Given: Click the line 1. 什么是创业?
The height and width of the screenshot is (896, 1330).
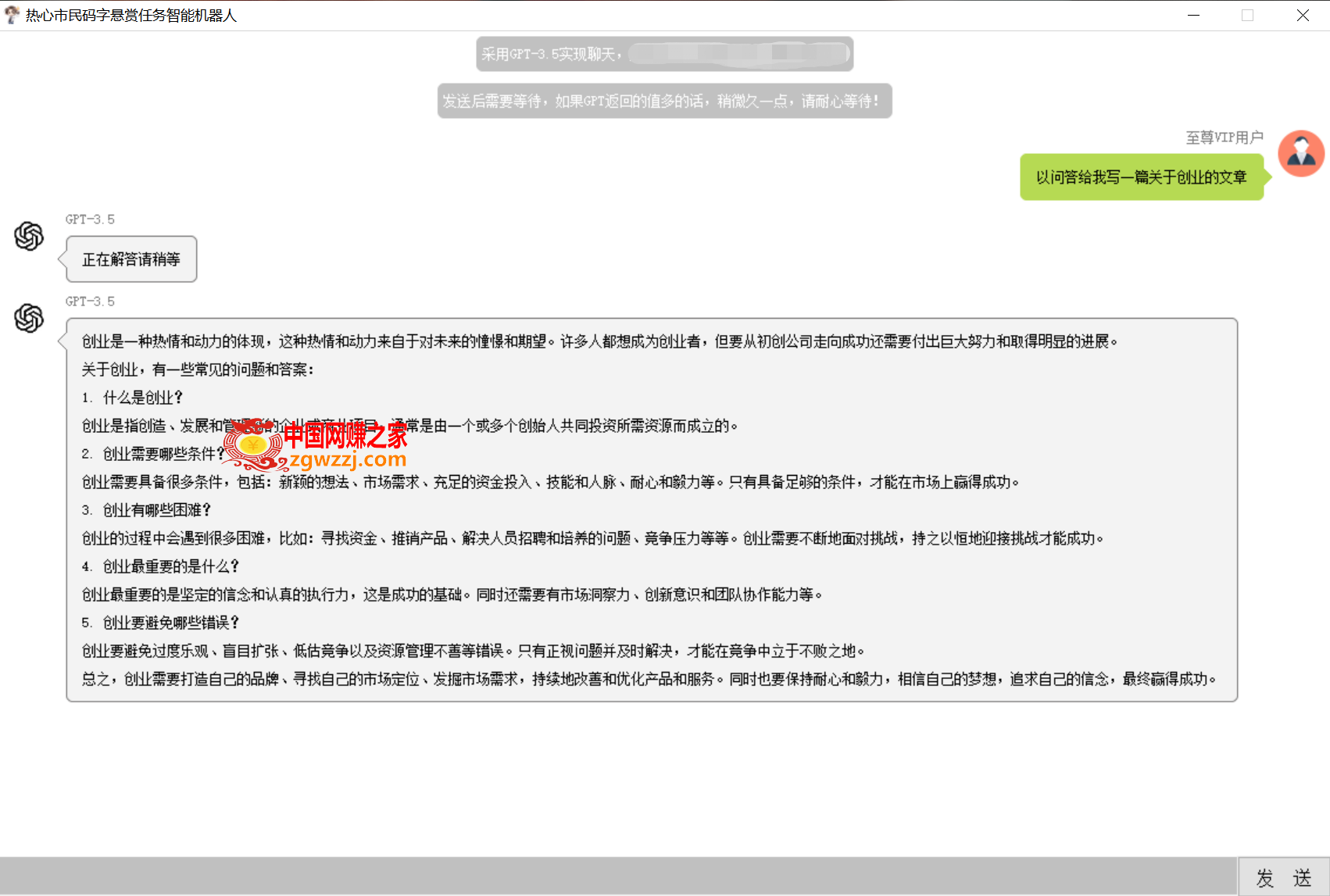Looking at the screenshot, I should [x=132, y=398].
